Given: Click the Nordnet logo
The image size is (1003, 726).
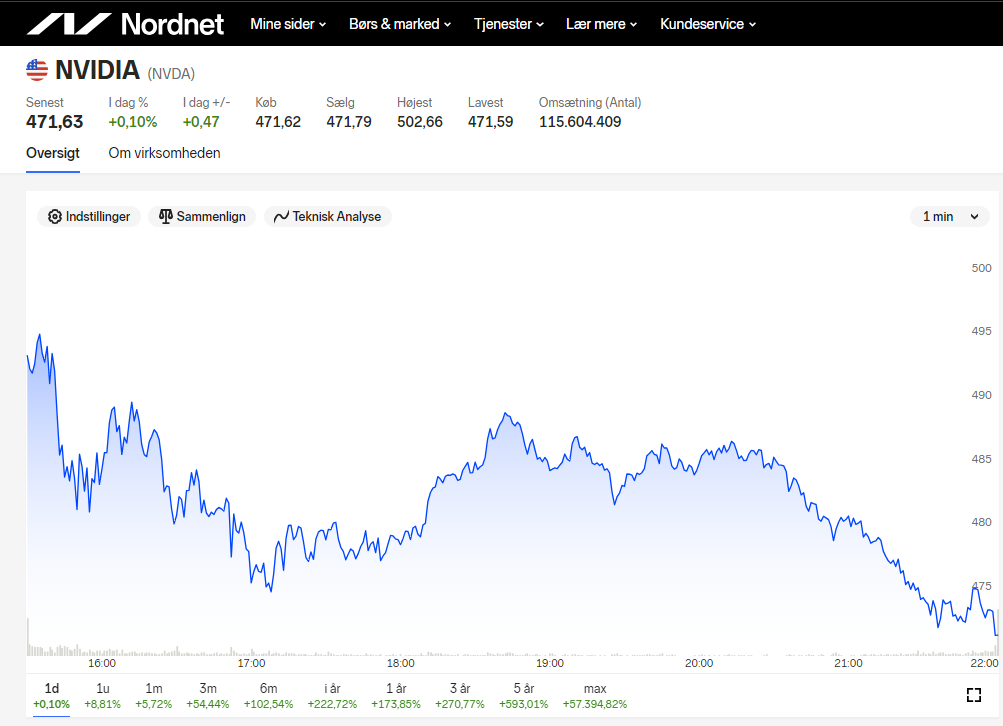Looking at the screenshot, I should [125, 24].
